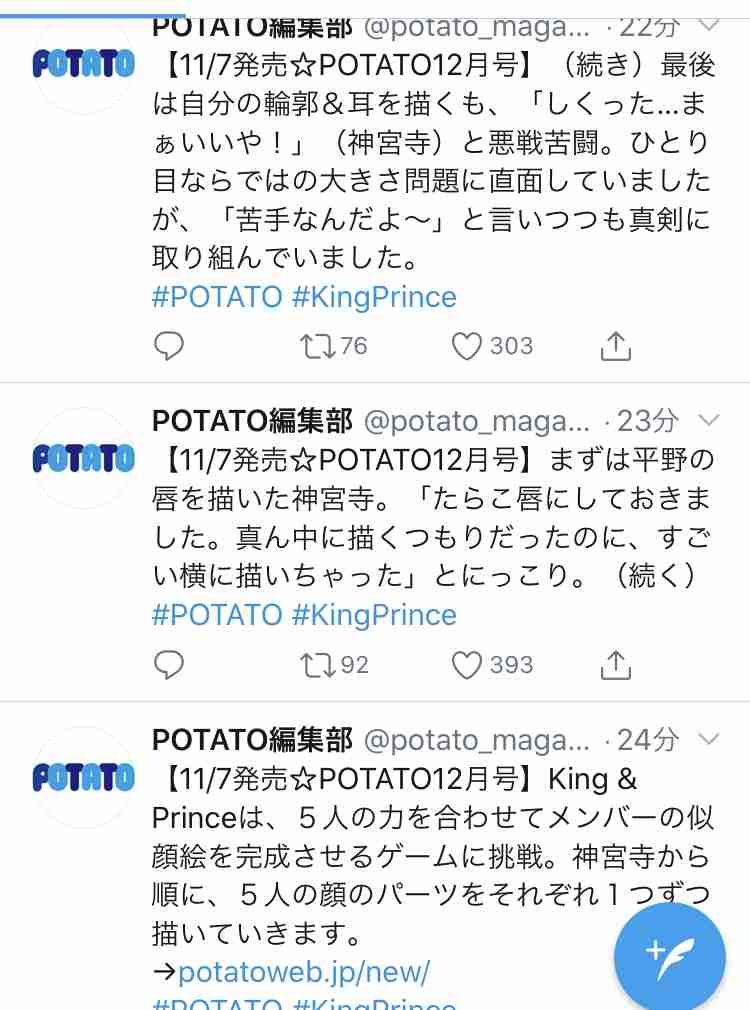Open #KingPrince hashtag in the 22分 tweet
The height and width of the screenshot is (1010, 750).
[374, 298]
